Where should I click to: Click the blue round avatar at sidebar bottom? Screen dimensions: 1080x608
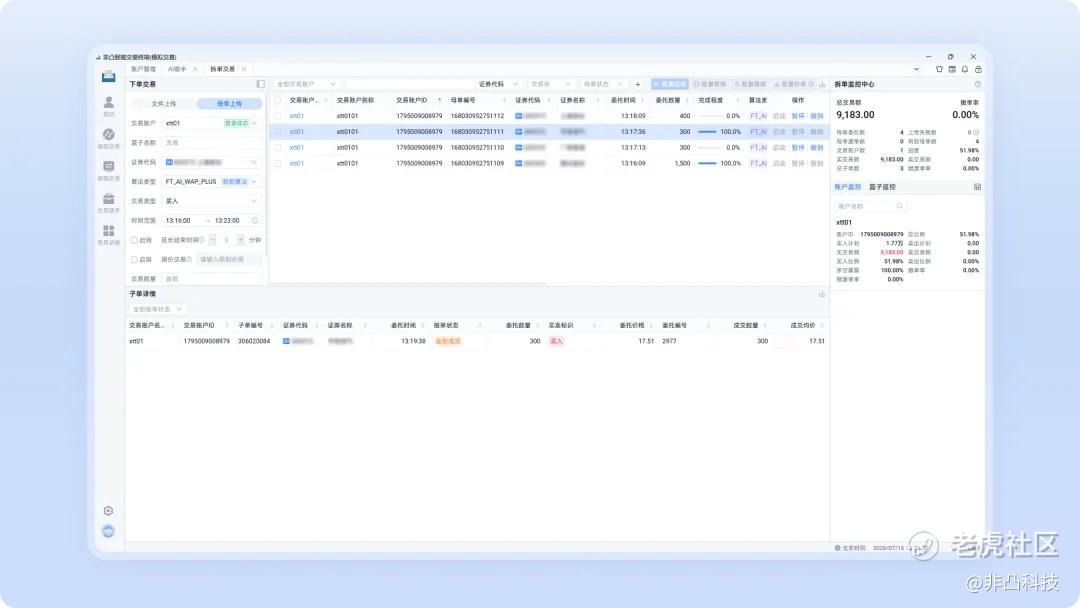(108, 531)
